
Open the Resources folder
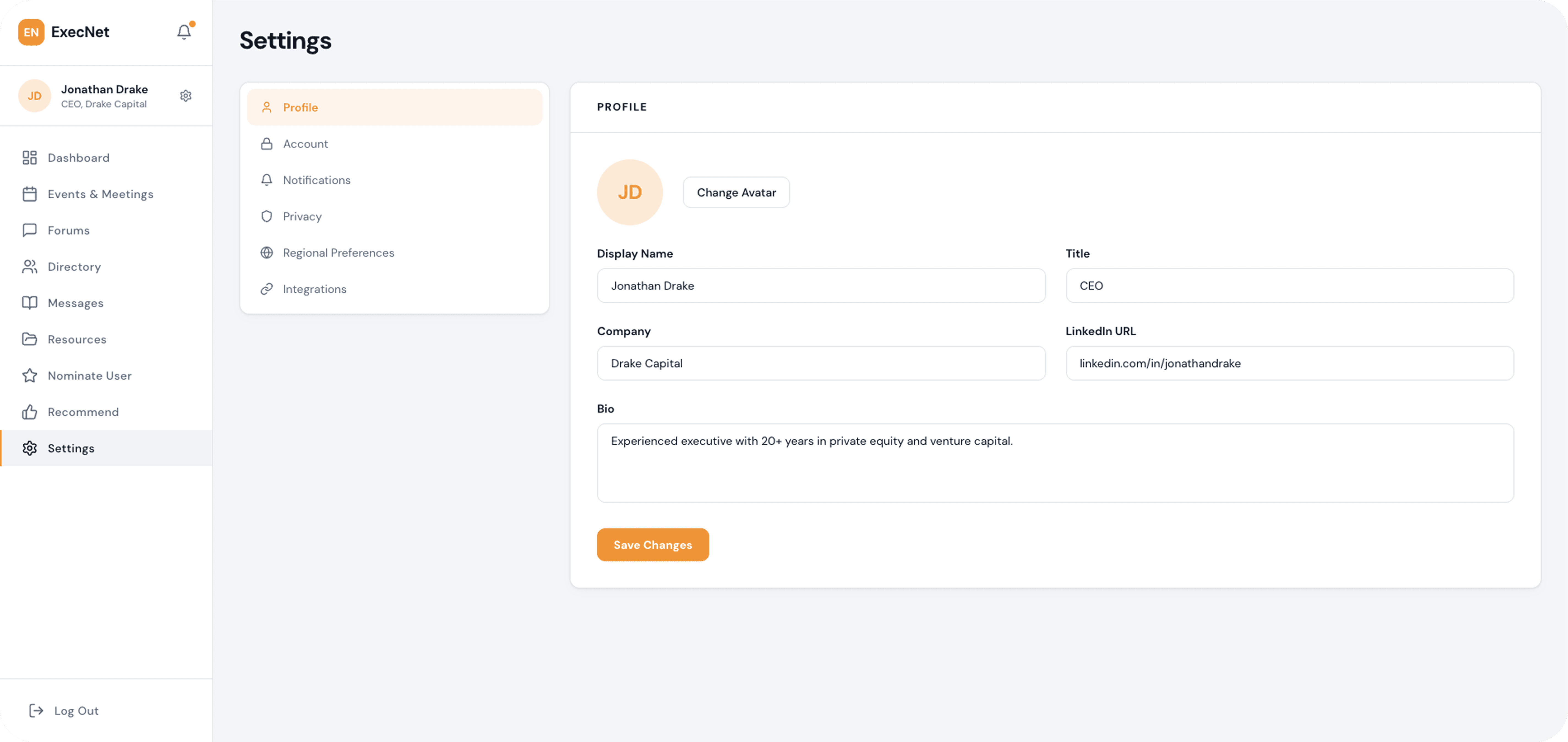(x=77, y=339)
